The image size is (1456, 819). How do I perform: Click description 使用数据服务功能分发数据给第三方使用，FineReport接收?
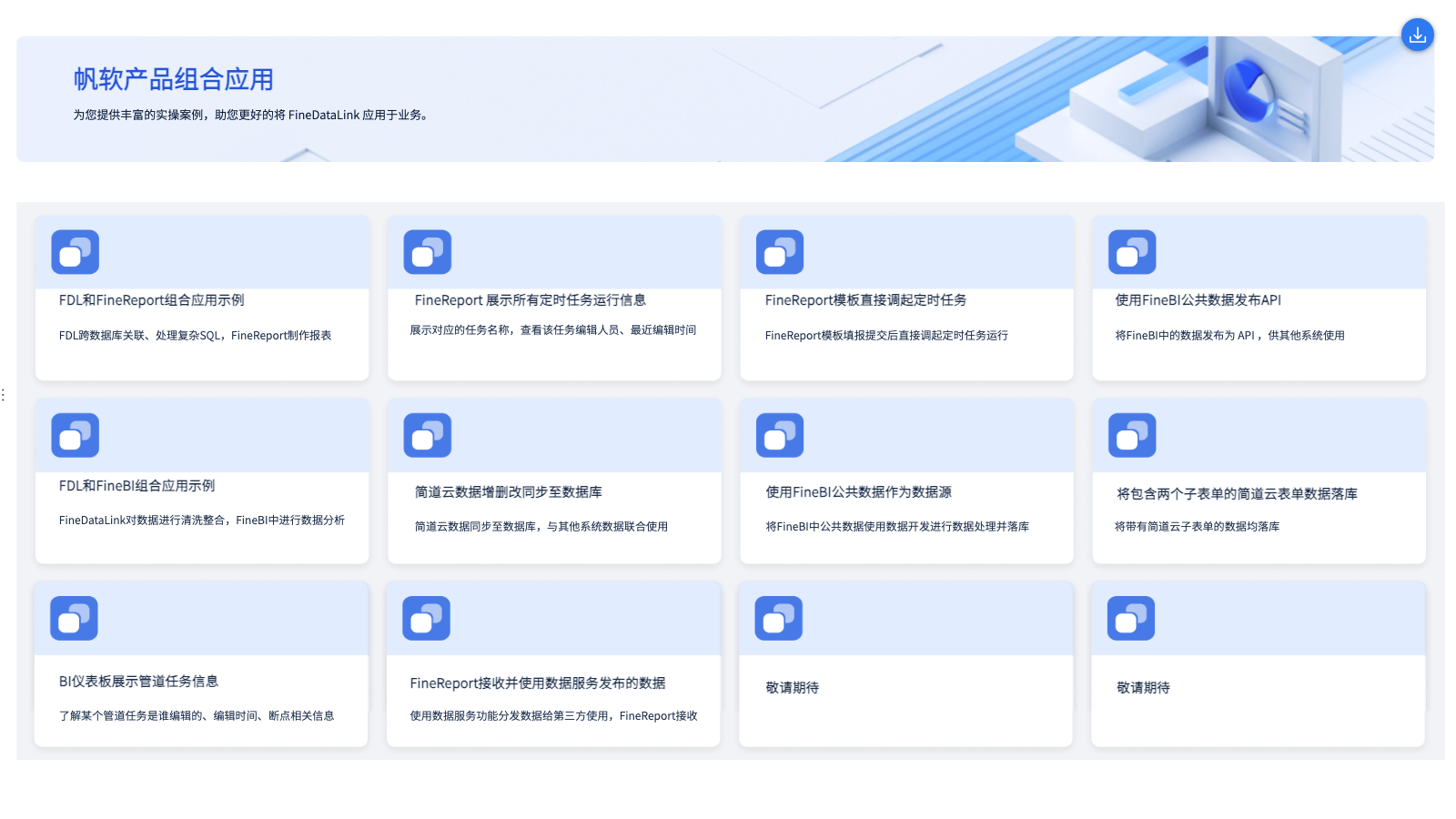554,716
